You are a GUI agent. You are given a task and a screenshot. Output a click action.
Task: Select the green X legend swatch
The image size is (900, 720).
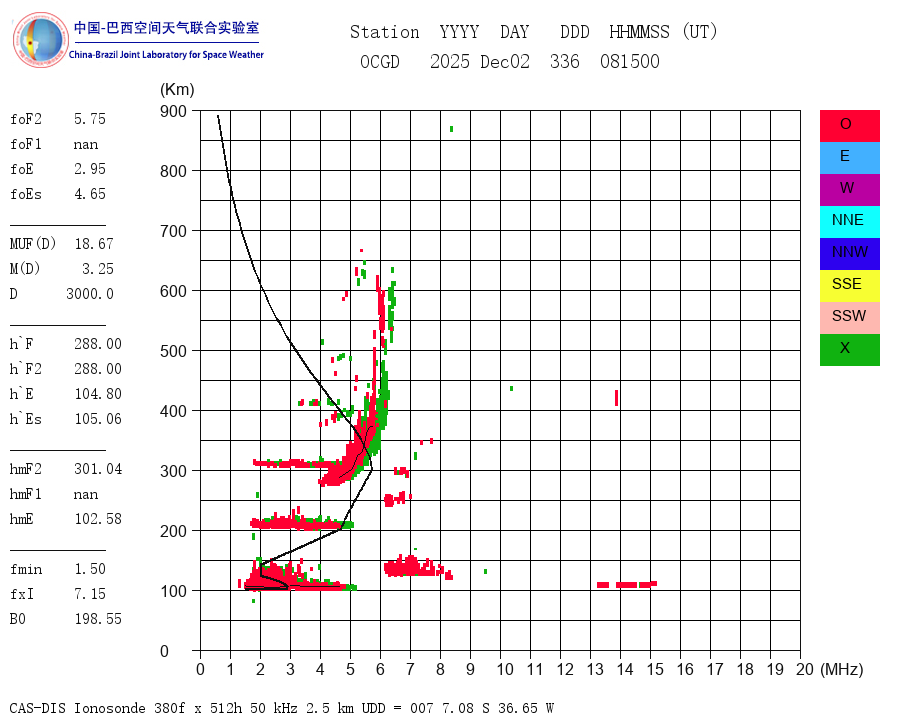[849, 350]
